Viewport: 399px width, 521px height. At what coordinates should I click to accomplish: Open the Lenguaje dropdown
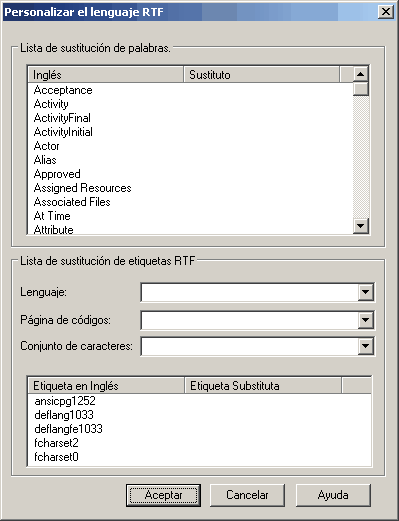(x=365, y=292)
